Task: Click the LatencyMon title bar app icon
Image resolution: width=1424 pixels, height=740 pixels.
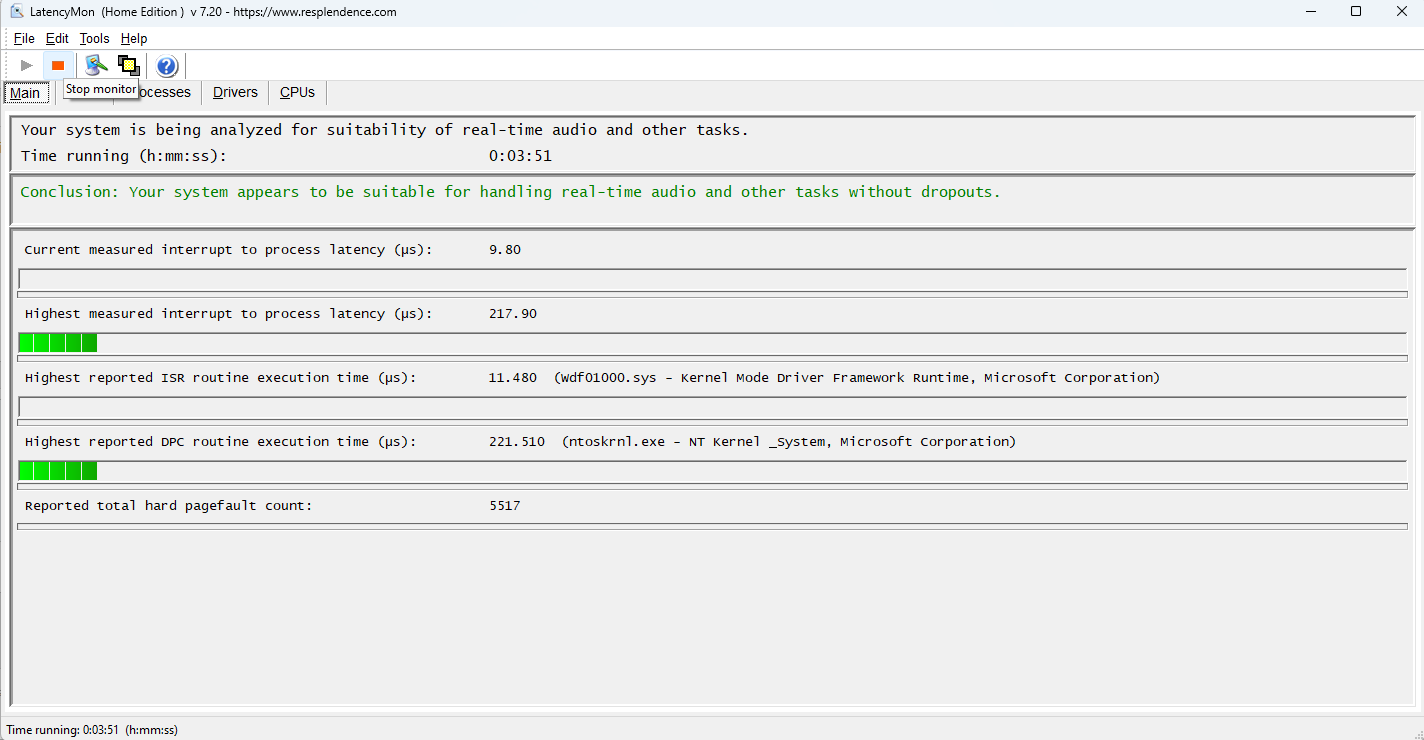Action: [16, 12]
